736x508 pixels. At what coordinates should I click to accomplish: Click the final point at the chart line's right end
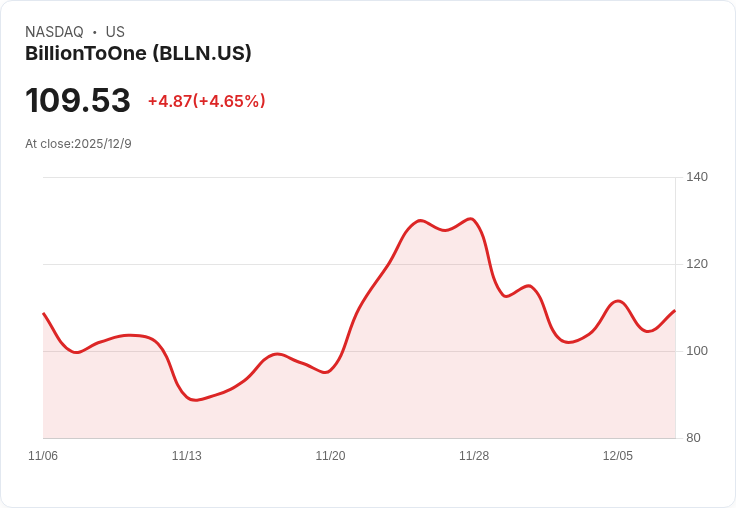(x=675, y=310)
